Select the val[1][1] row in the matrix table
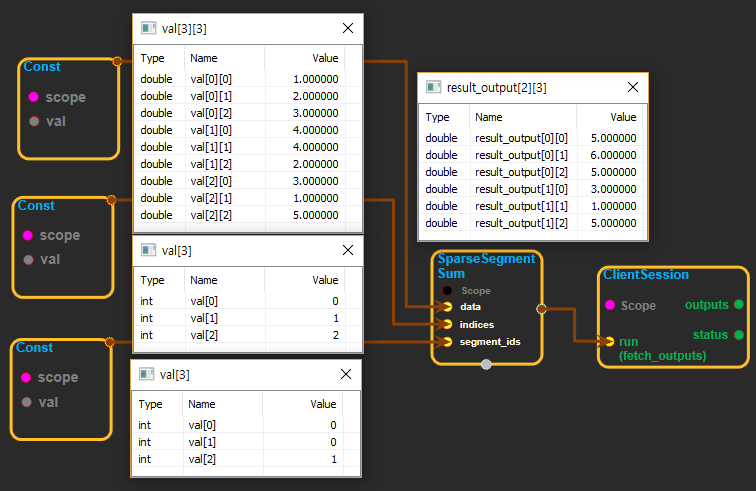This screenshot has width=756, height=491. point(247,147)
